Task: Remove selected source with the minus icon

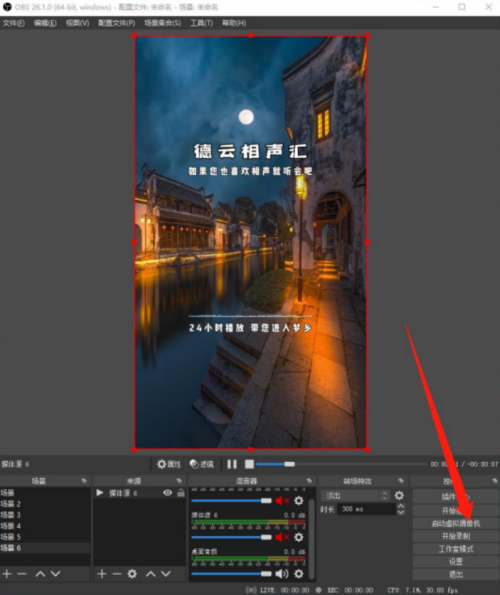Action: [x=117, y=573]
